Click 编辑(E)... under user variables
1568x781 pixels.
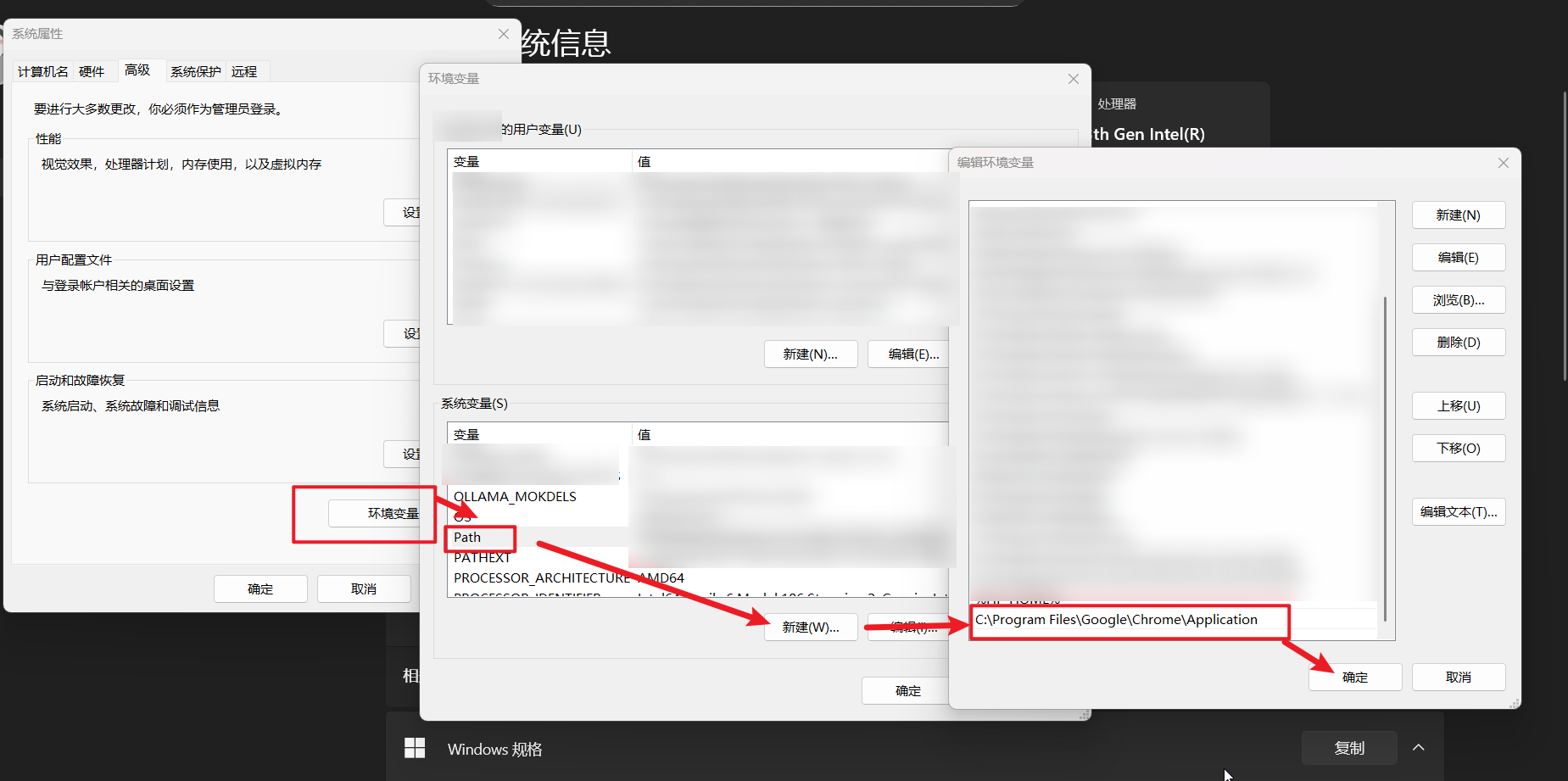coord(908,354)
